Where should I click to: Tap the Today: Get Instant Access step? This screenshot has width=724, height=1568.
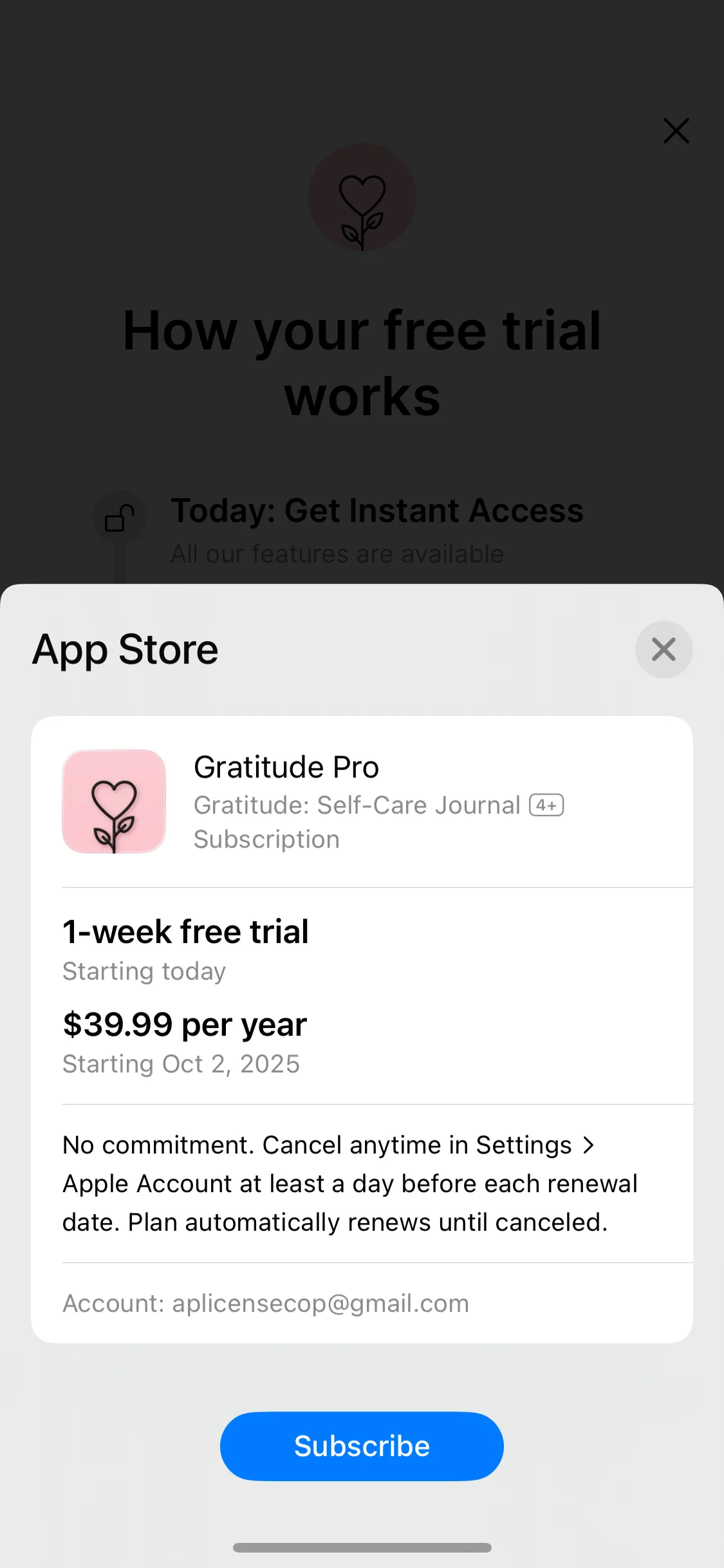click(377, 511)
